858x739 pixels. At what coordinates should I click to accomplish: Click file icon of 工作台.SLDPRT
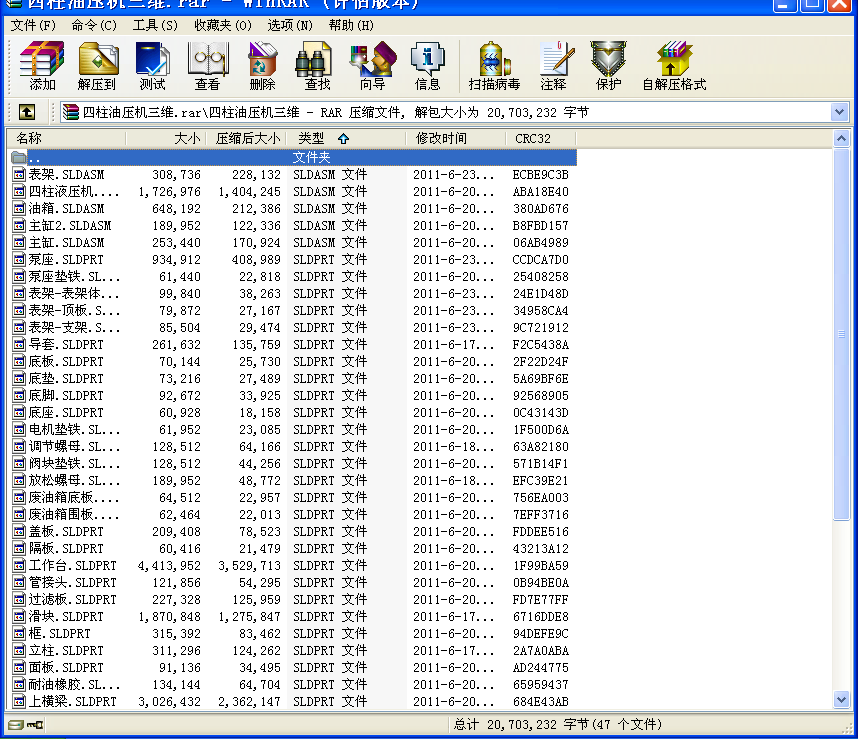[x=19, y=565]
